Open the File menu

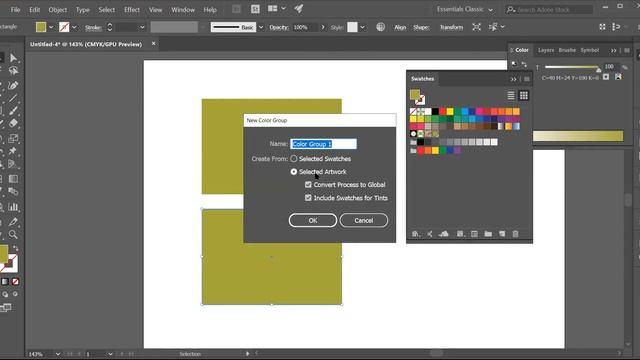coord(15,9)
